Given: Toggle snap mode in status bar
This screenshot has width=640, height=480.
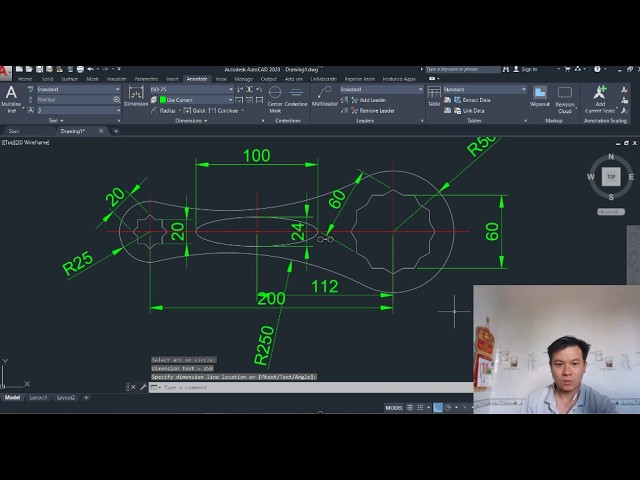Looking at the screenshot, I should click(420, 407).
